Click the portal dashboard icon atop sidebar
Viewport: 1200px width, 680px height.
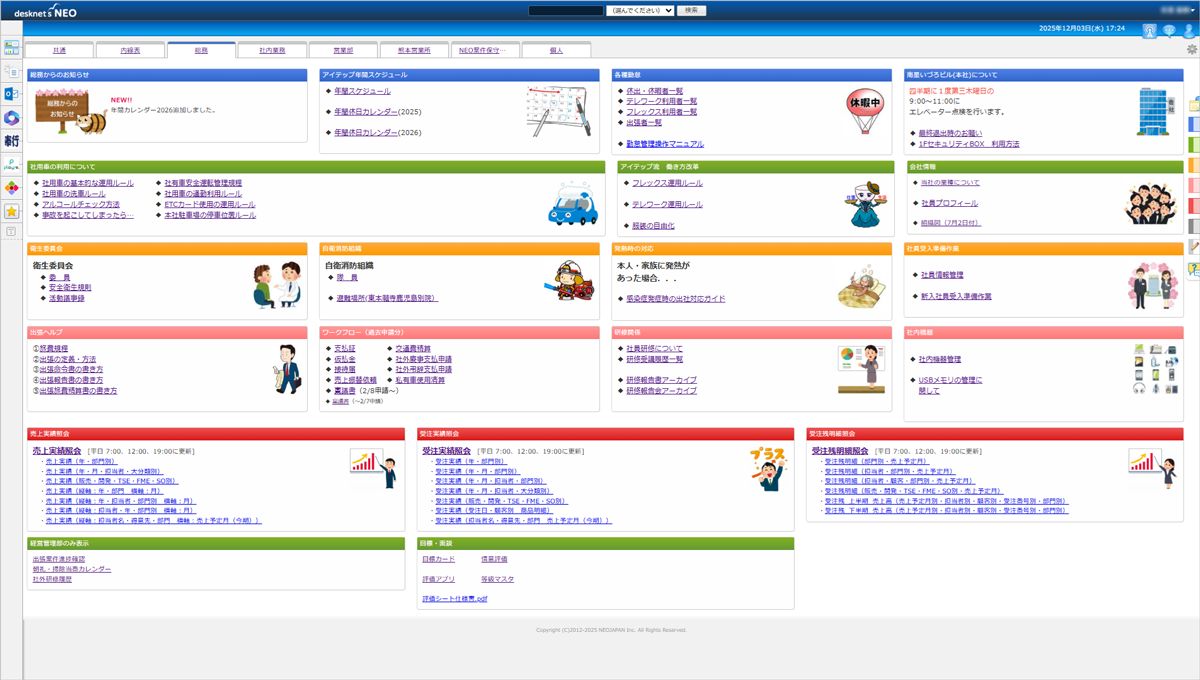pyautogui.click(x=11, y=48)
